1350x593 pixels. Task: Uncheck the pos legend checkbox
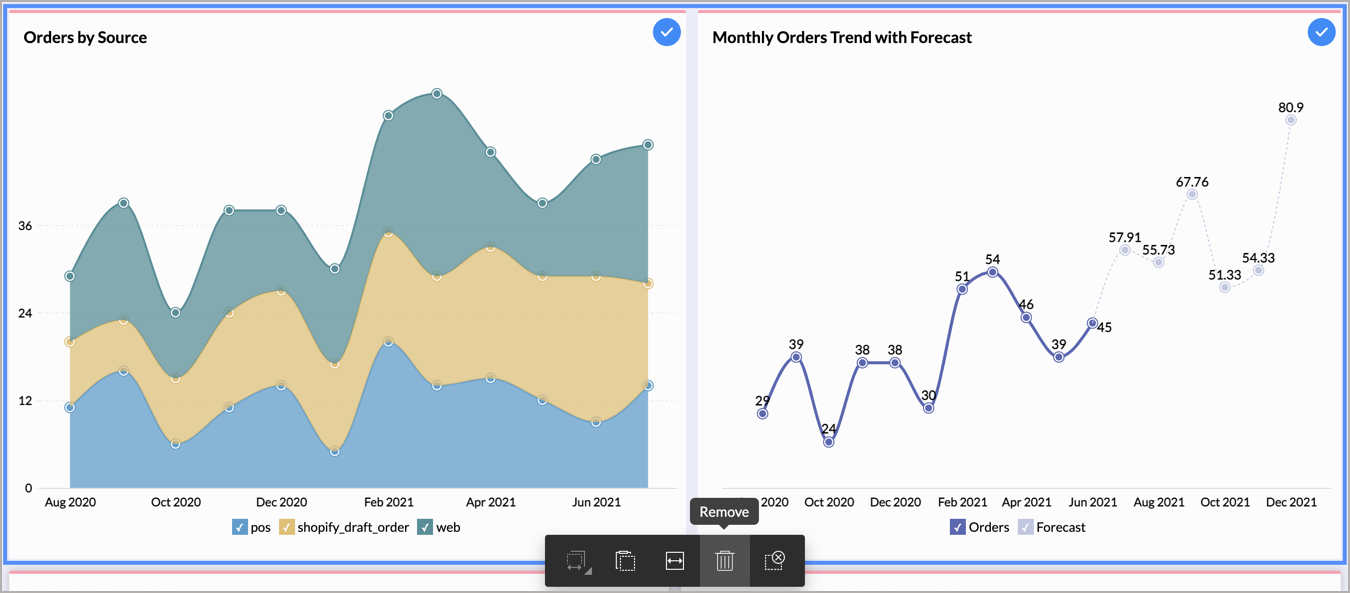(240, 527)
